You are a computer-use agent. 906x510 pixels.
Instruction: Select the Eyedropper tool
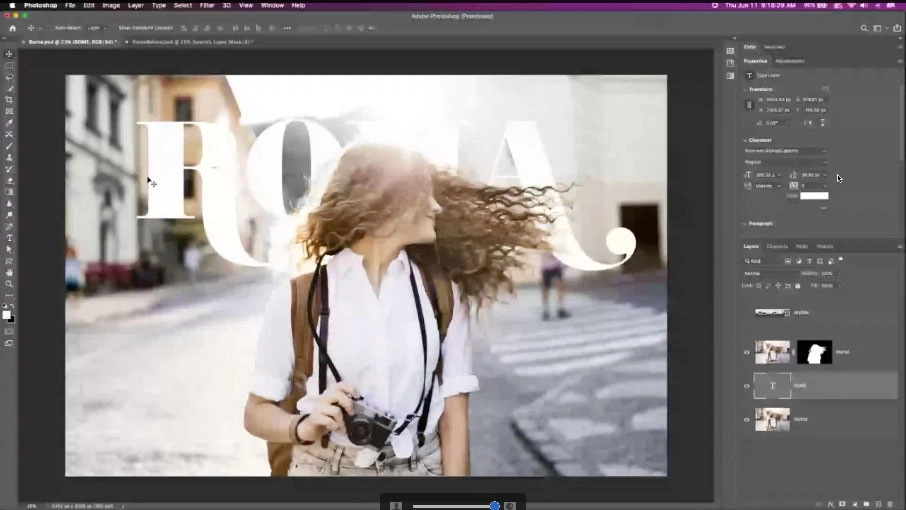(9, 123)
